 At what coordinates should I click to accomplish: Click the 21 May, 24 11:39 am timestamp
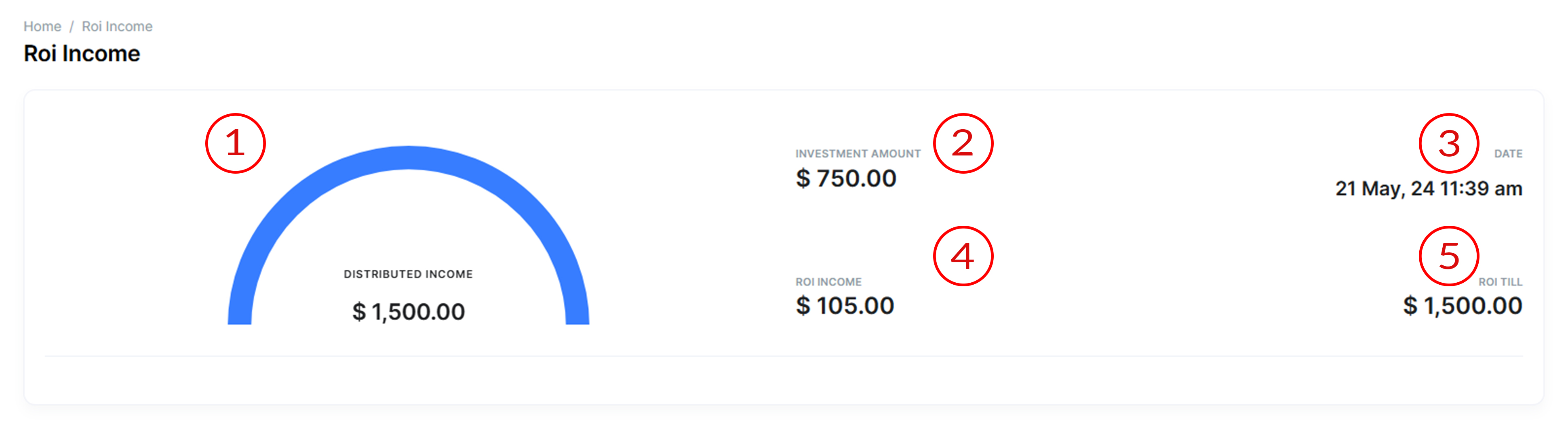pos(1428,189)
